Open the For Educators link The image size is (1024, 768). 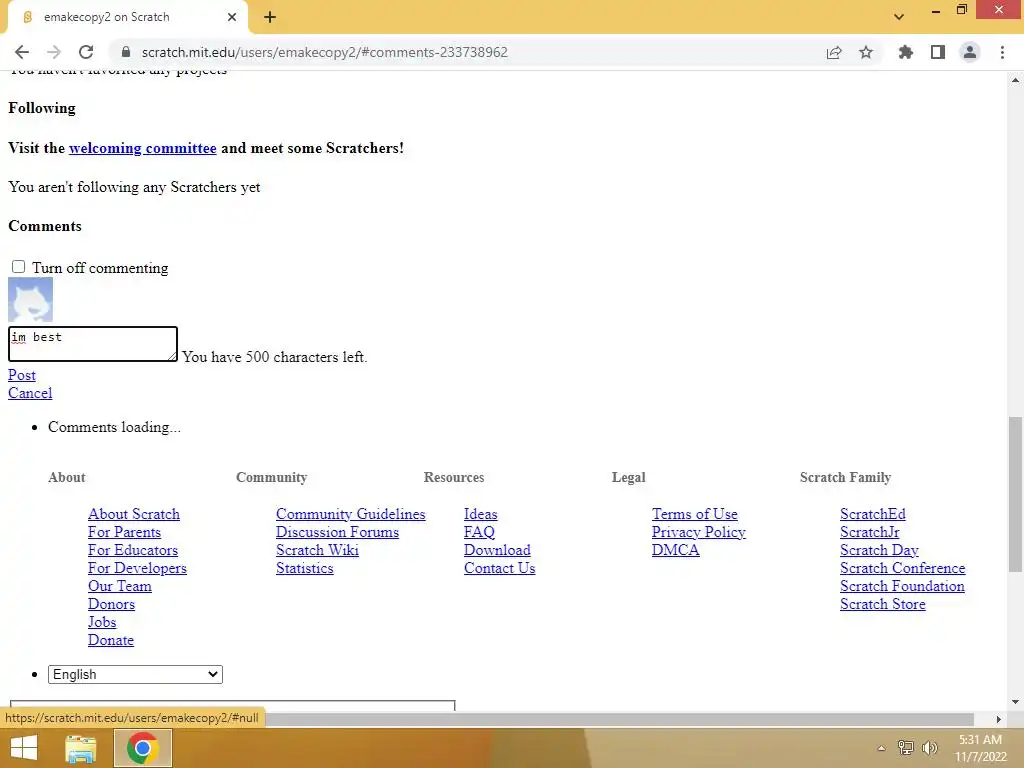[x=133, y=550]
